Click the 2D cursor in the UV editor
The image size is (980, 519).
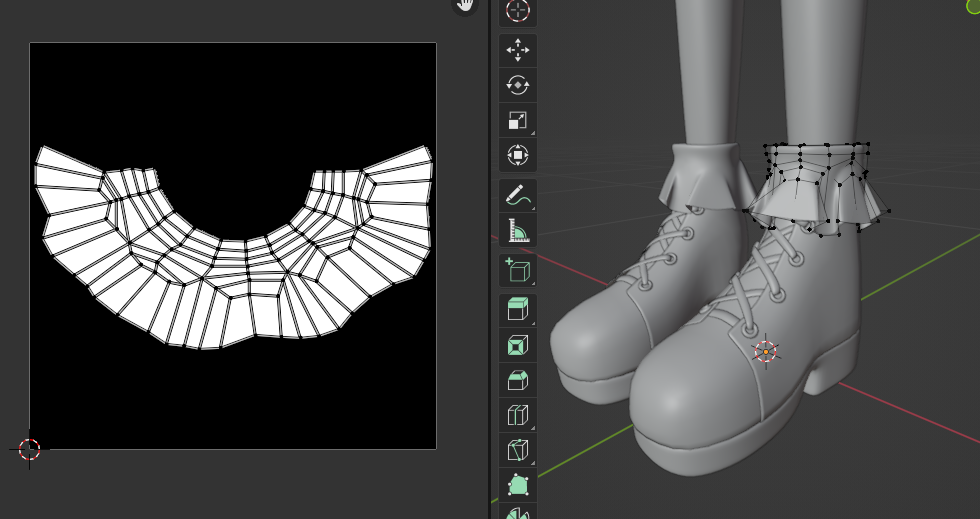pyautogui.click(x=29, y=449)
